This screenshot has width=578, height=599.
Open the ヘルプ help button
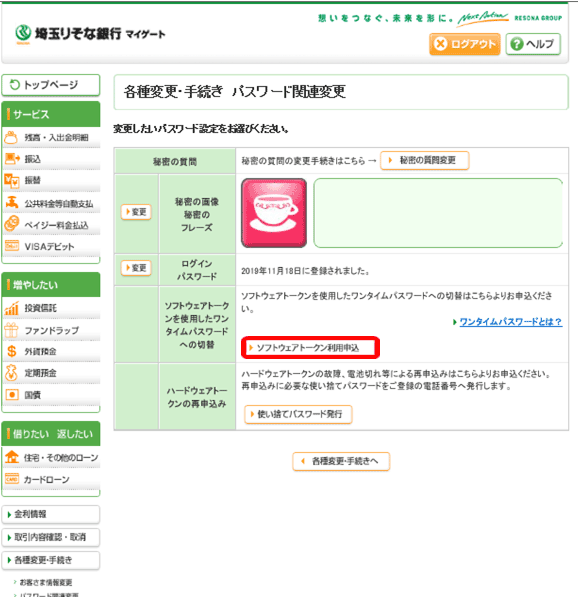tap(533, 44)
